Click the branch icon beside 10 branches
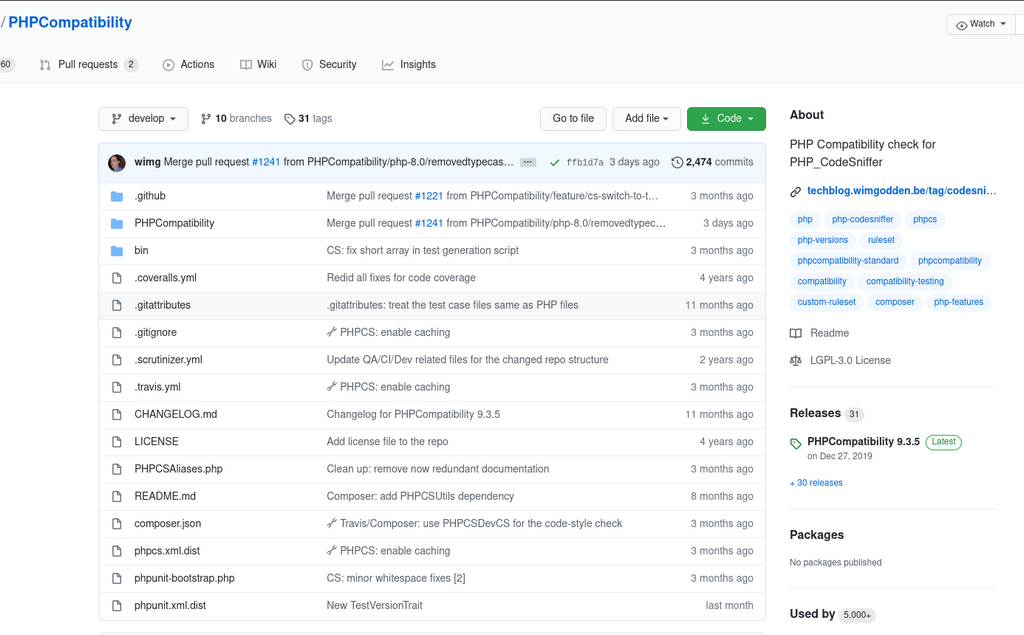The height and width of the screenshot is (635, 1024). (206, 119)
